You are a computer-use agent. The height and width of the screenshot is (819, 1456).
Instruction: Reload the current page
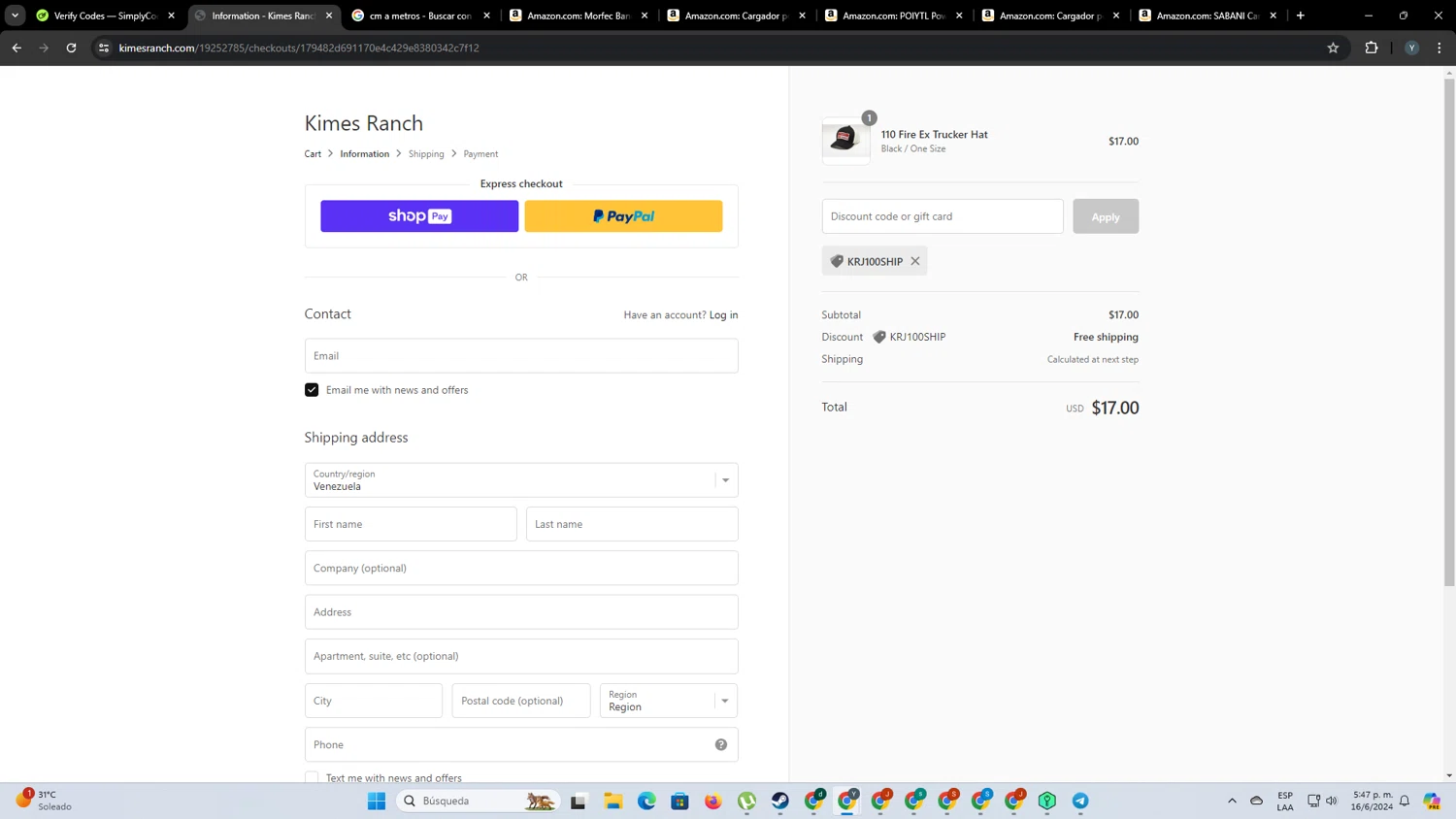(71, 48)
